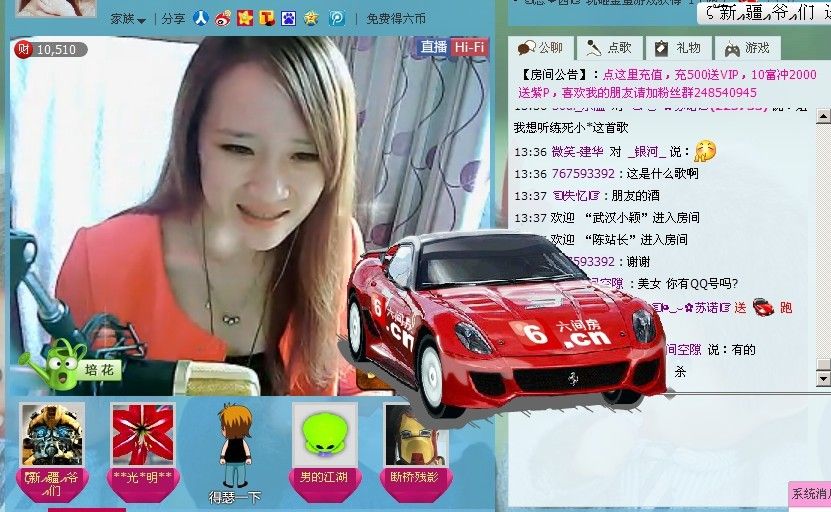Viewport: 831px width, 512px height.
Task: Share to Baidu via the paw icon
Action: pos(289,19)
